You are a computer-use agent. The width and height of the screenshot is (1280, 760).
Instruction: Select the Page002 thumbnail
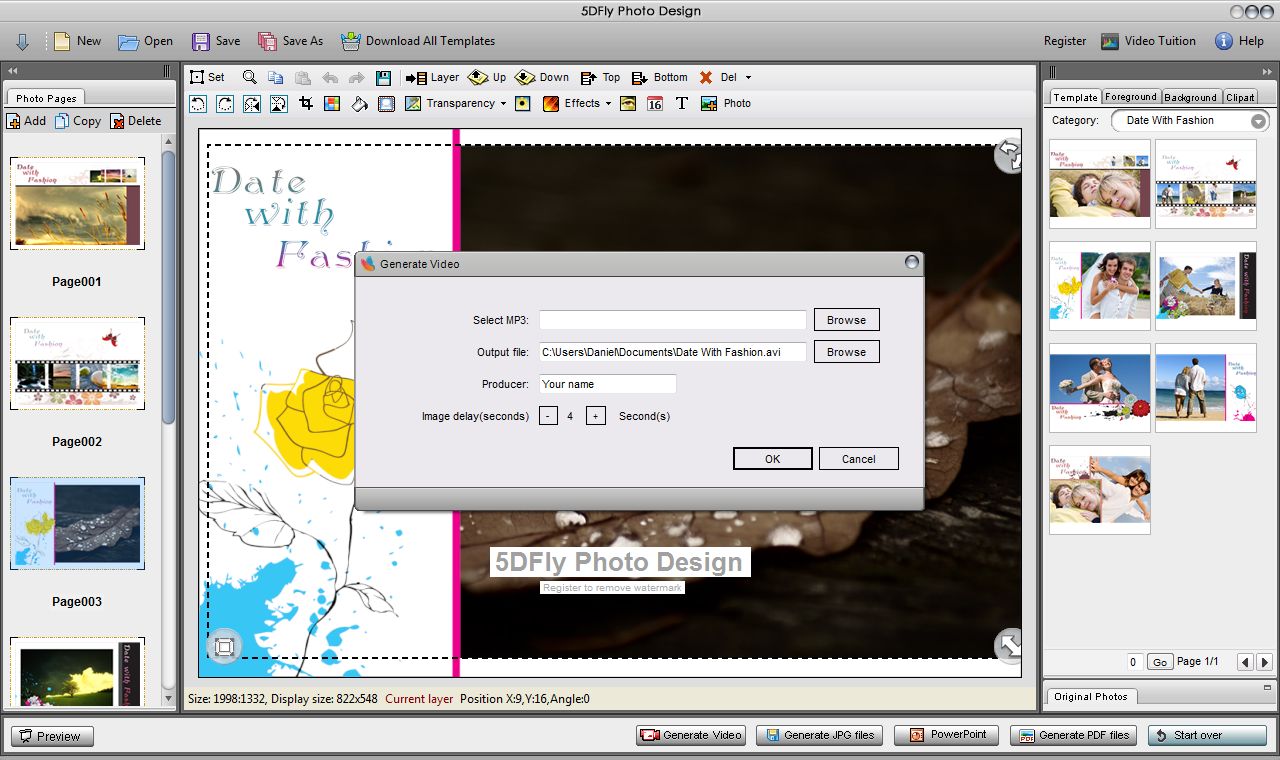point(77,364)
